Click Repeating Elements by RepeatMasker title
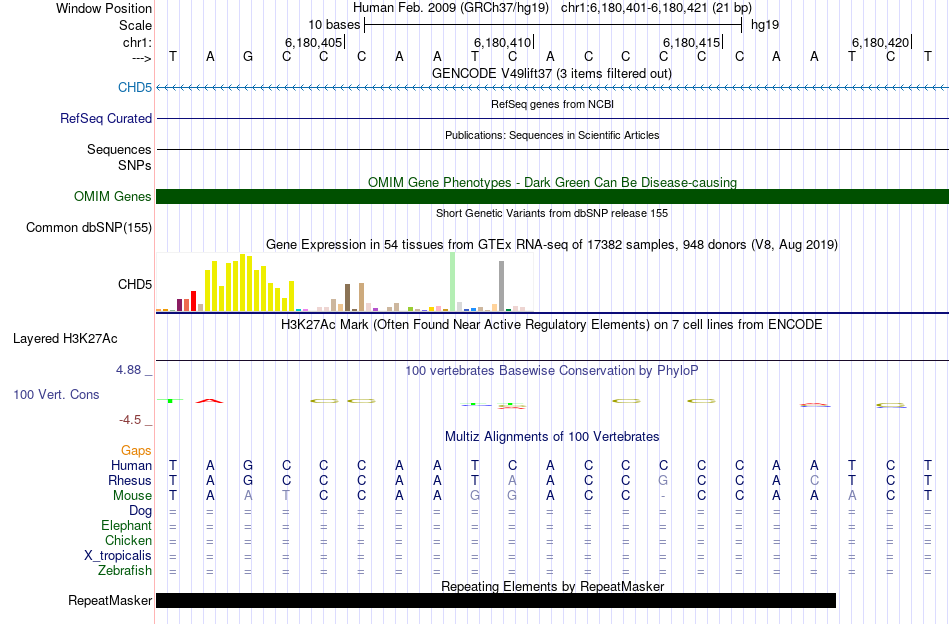 point(553,586)
